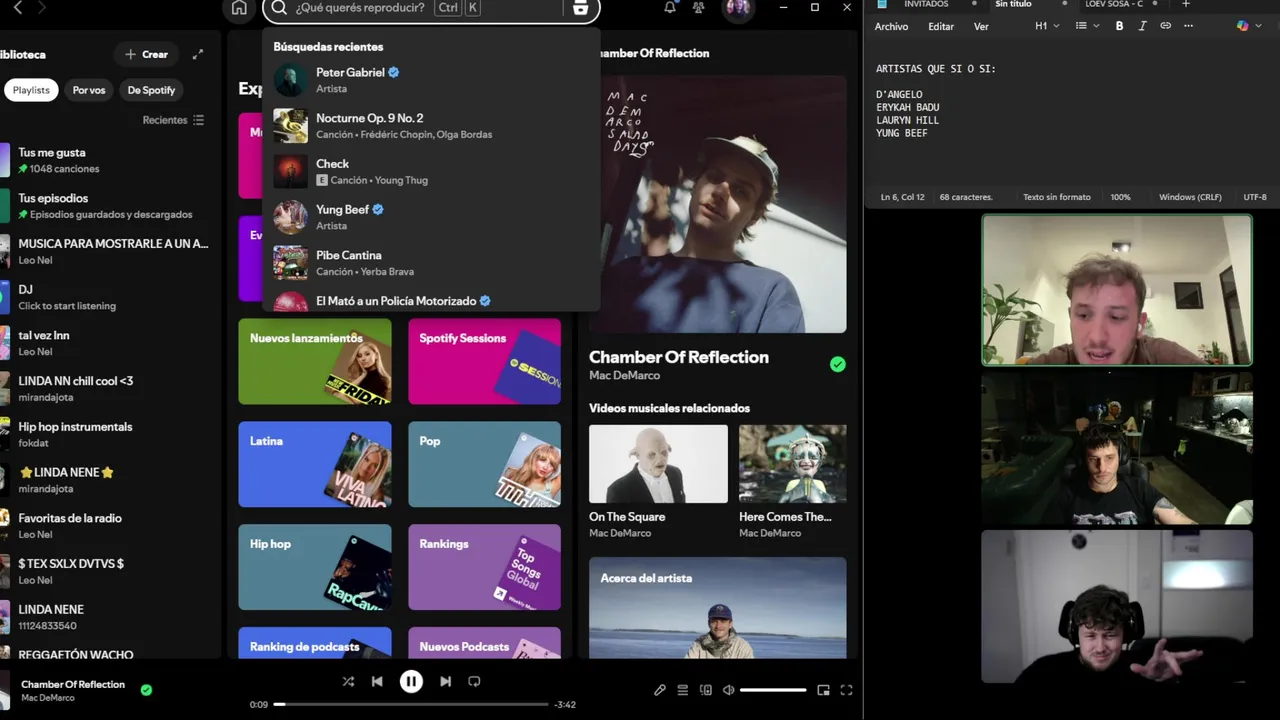Open miniplayer icon

click(x=823, y=690)
